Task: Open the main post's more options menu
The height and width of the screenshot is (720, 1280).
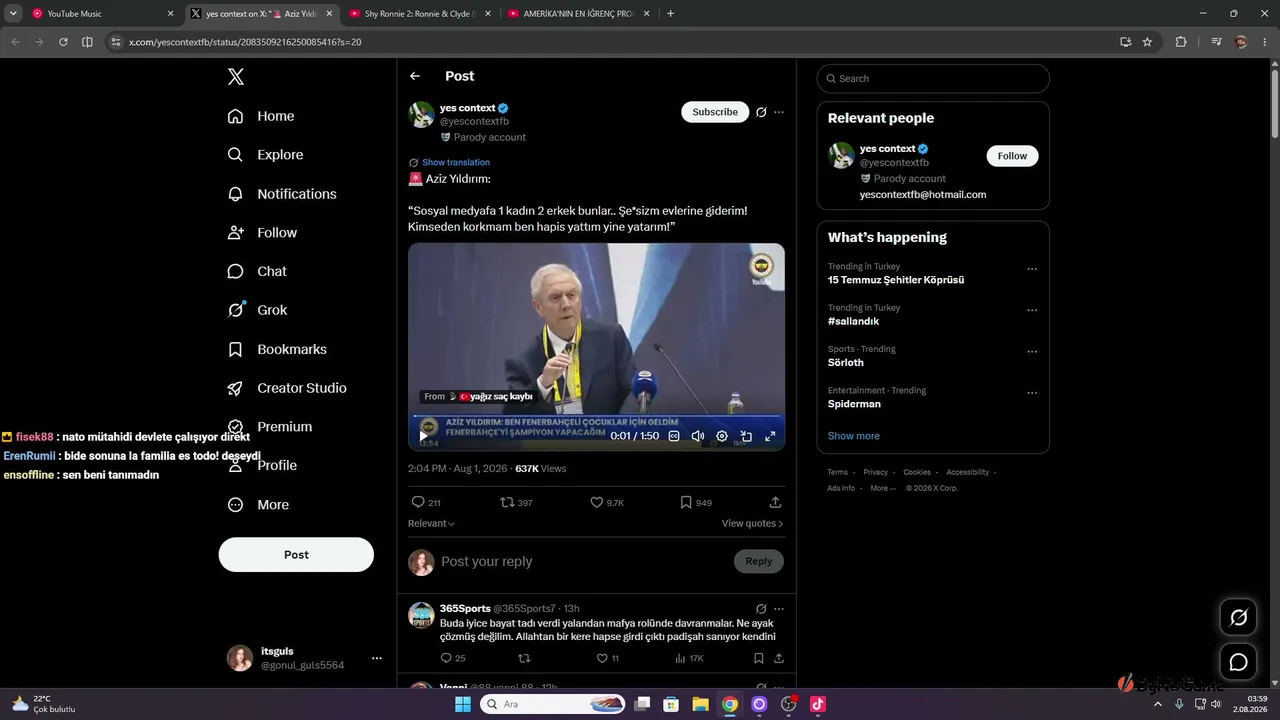Action: click(779, 112)
